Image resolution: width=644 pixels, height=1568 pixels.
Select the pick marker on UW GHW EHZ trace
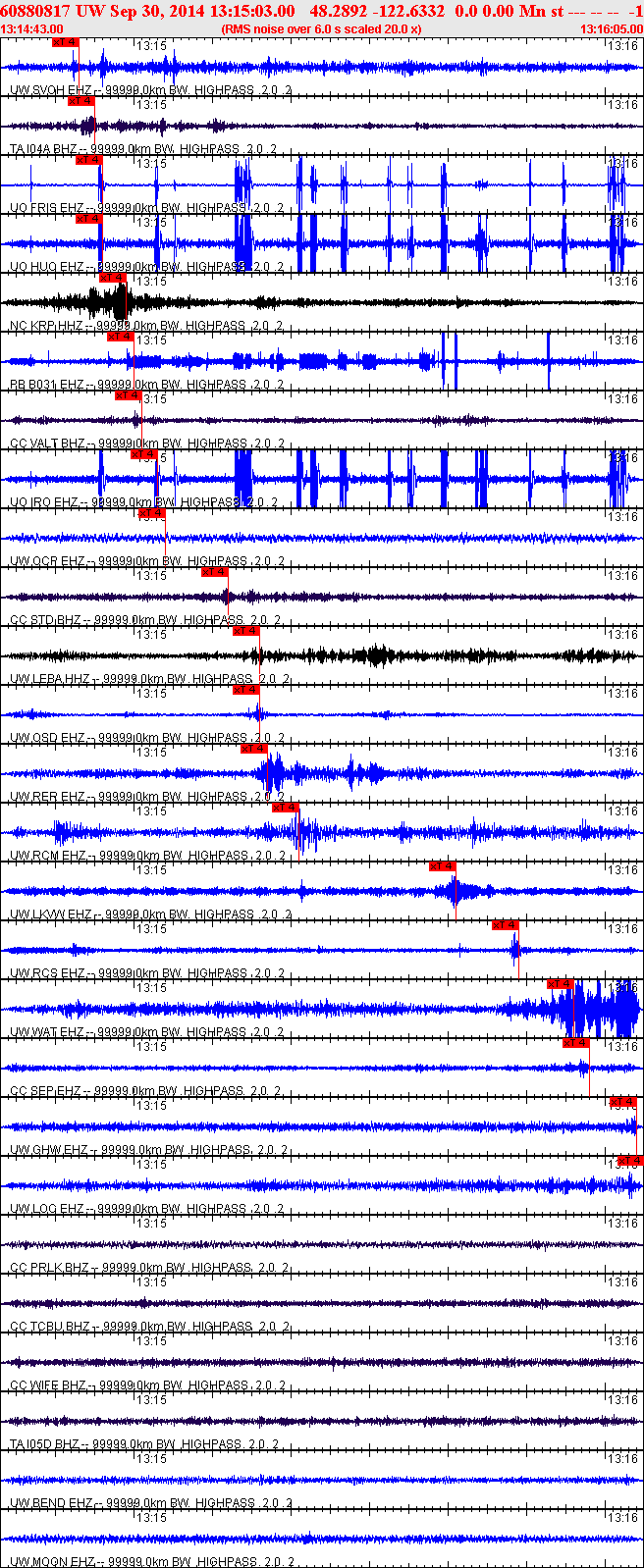click(x=622, y=1102)
